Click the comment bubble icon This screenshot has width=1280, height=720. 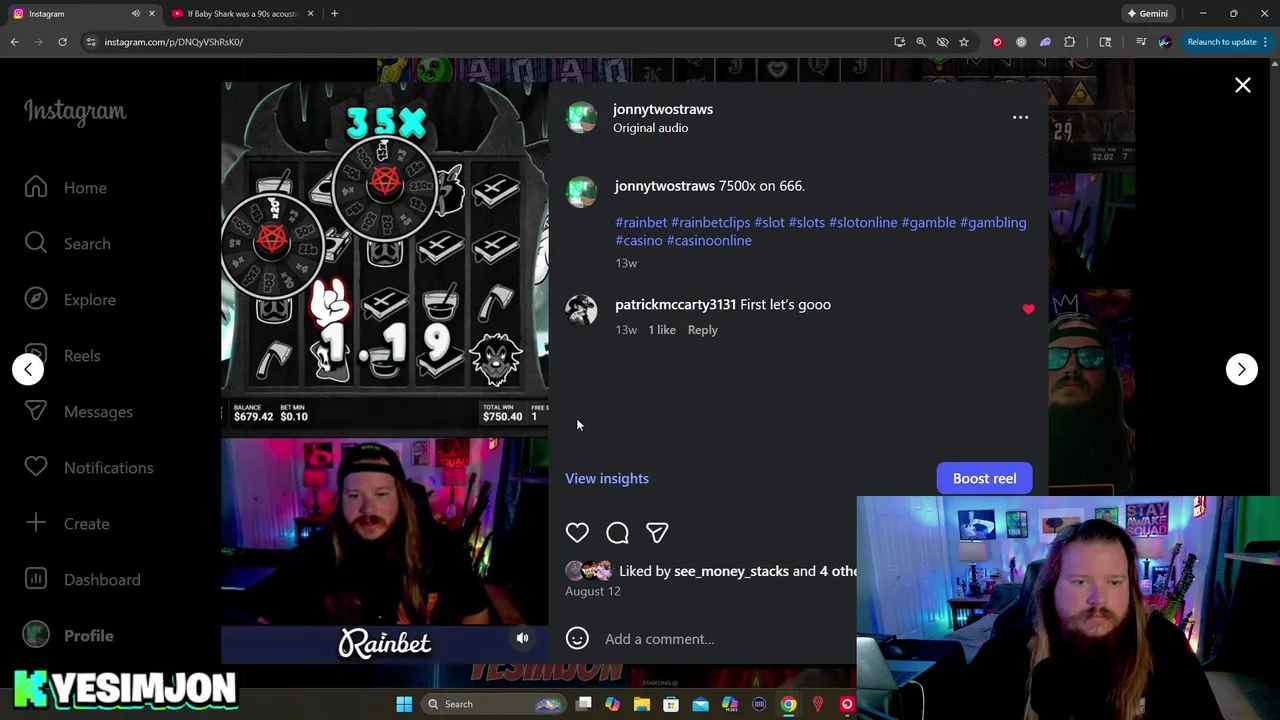617,533
